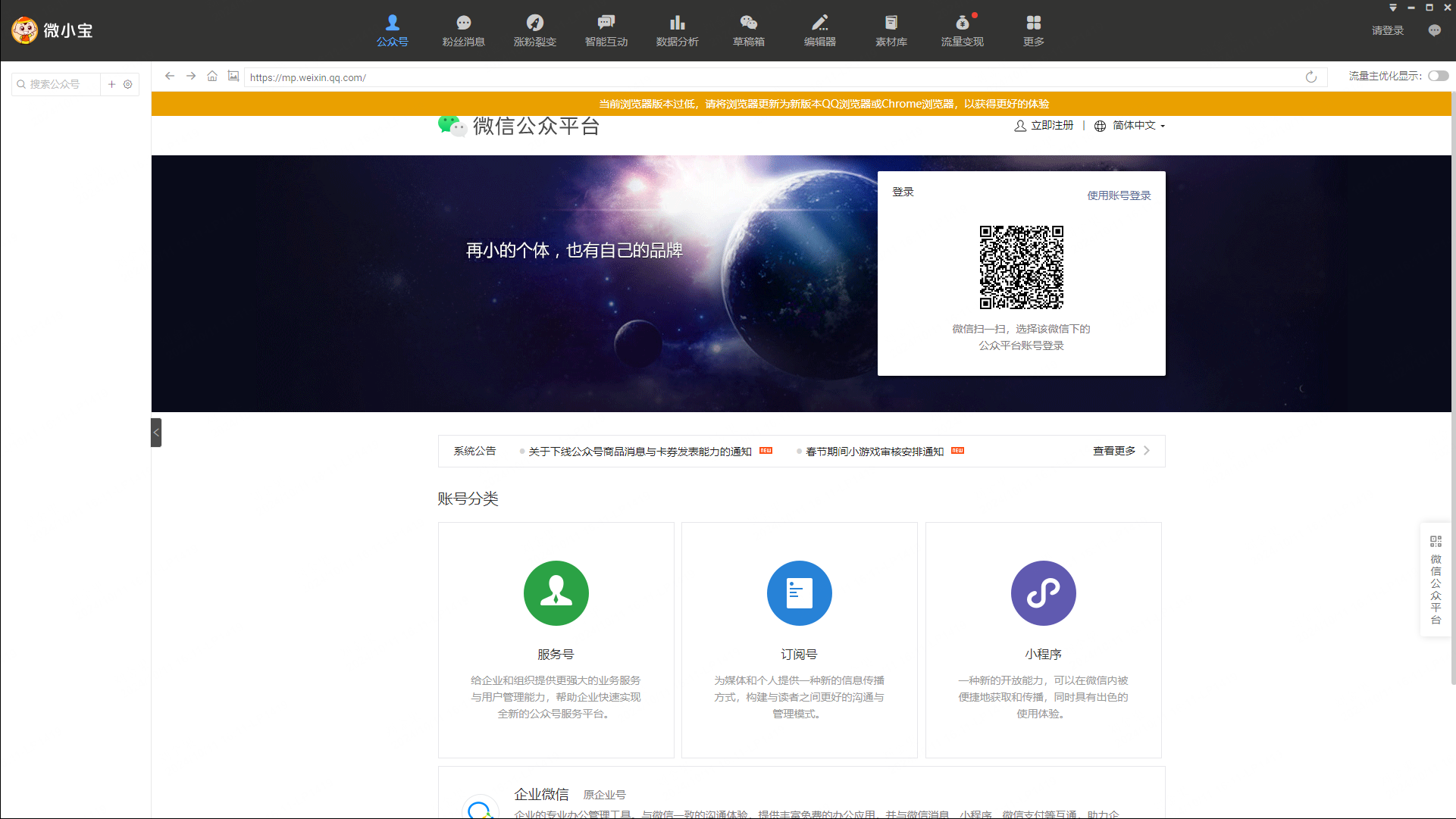Click the blue 订阅号 icon
1456x819 pixels.
tap(800, 593)
